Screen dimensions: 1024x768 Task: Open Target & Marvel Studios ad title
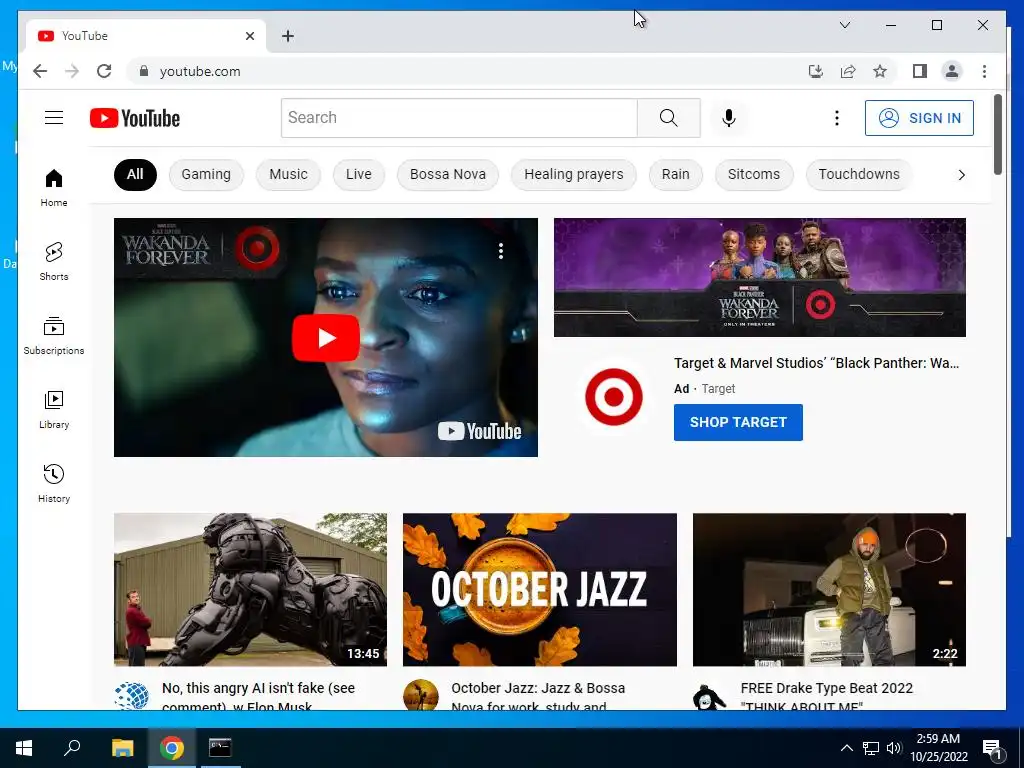point(816,363)
